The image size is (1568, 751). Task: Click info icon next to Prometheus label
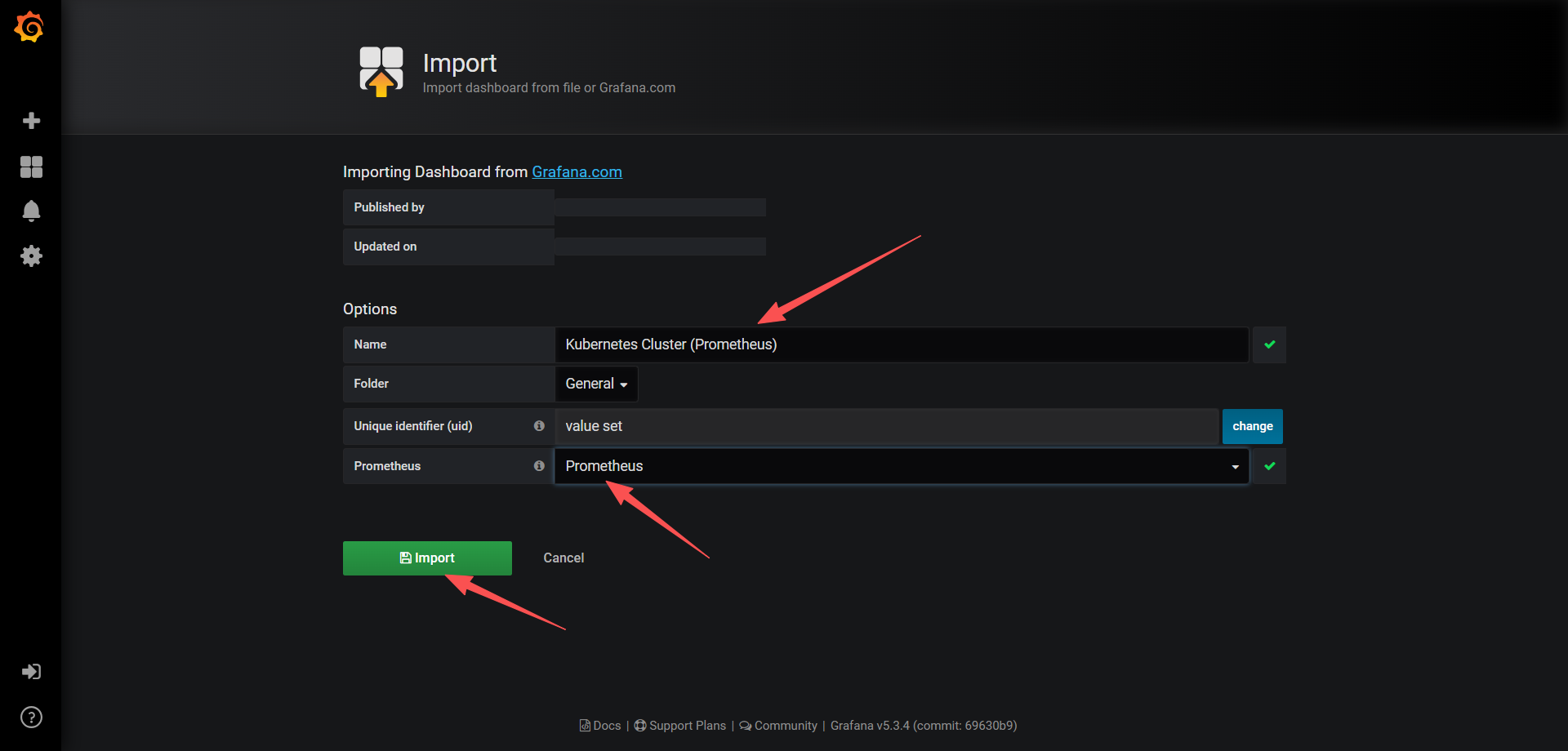click(539, 466)
